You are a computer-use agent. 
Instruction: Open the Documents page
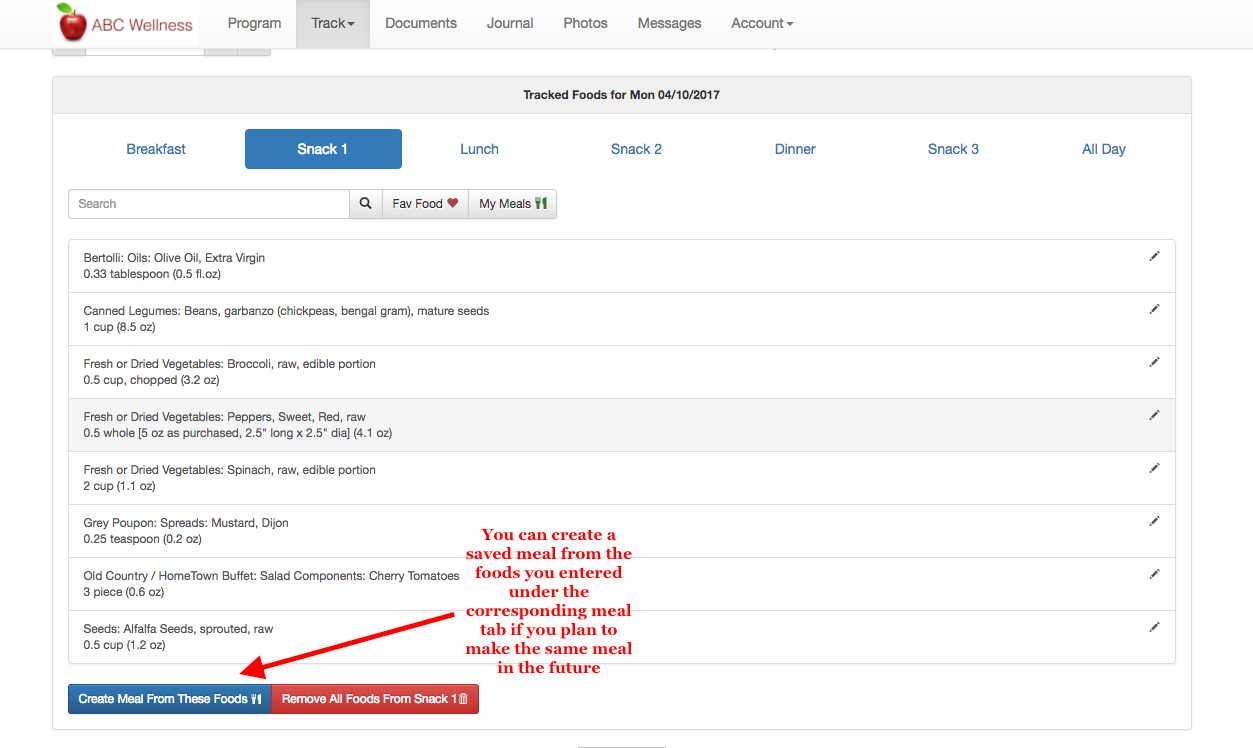click(x=421, y=23)
